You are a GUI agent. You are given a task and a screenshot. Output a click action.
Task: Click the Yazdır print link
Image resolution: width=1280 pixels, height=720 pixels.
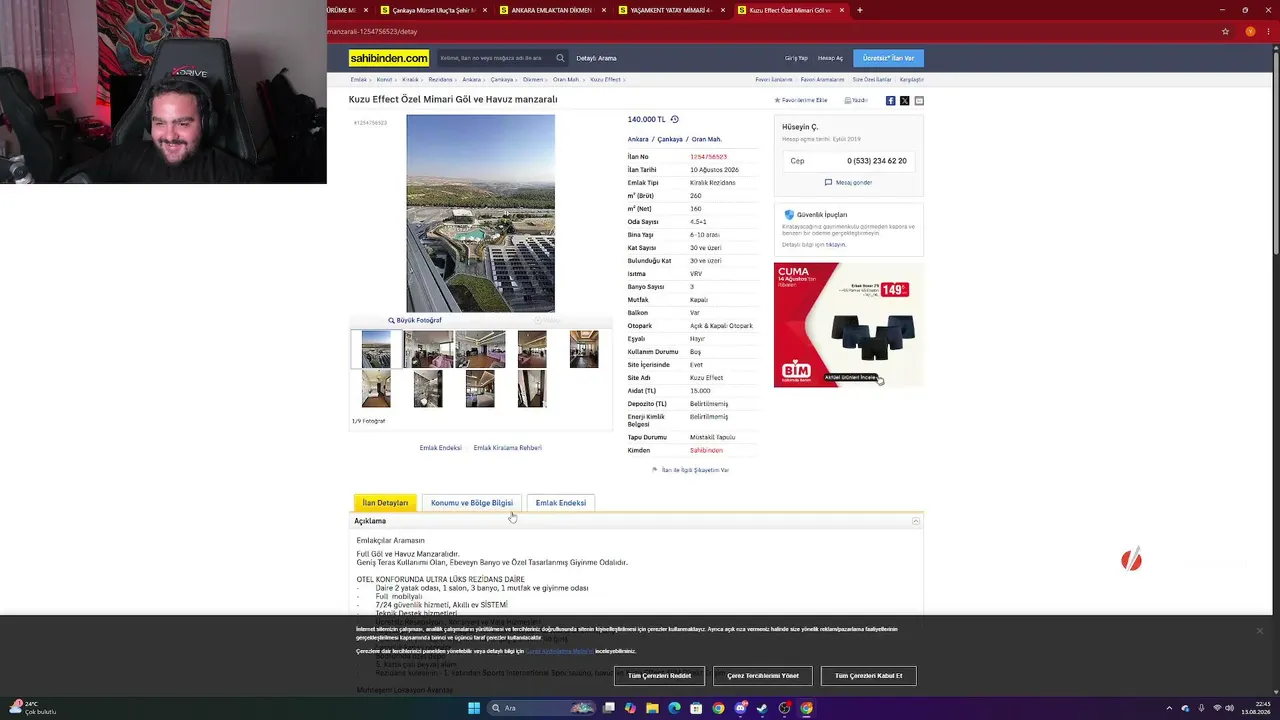[856, 100]
